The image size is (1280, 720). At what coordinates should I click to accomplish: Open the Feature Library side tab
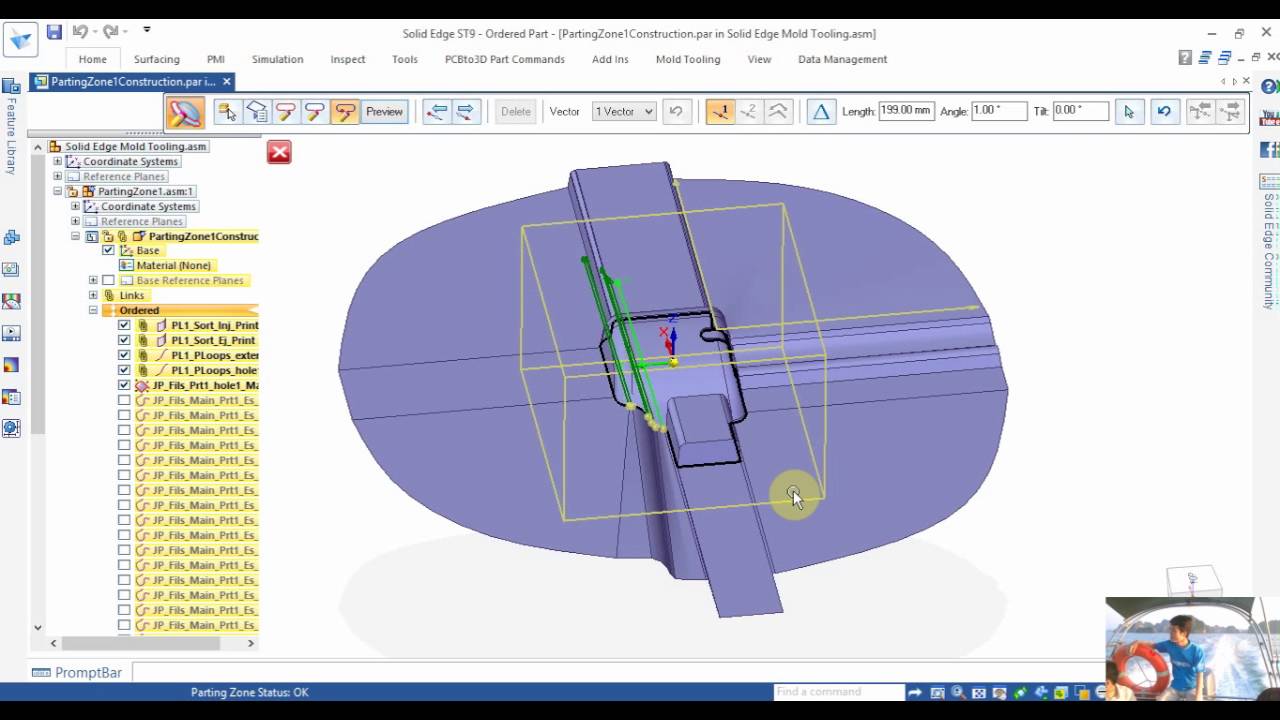point(11,127)
